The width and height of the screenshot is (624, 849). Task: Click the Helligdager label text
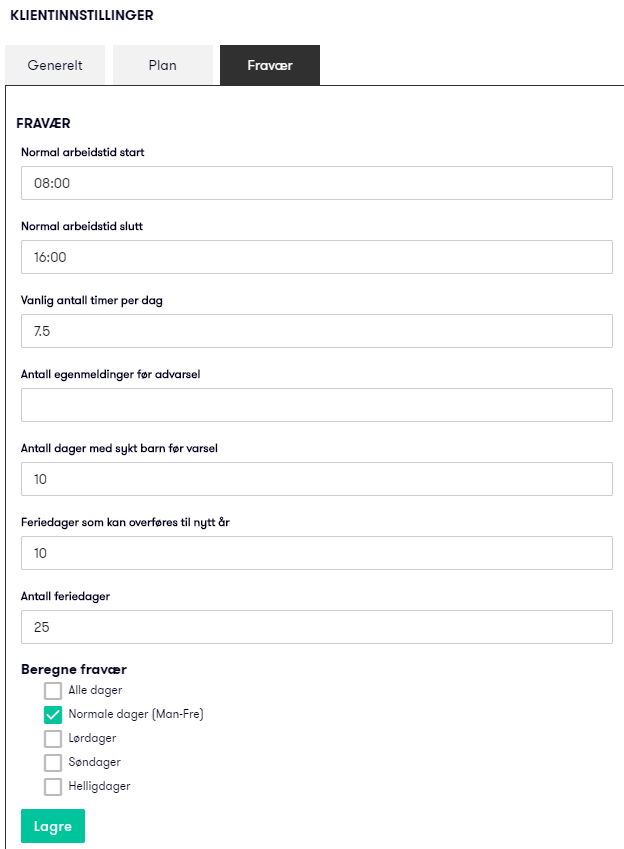[x=99, y=786]
